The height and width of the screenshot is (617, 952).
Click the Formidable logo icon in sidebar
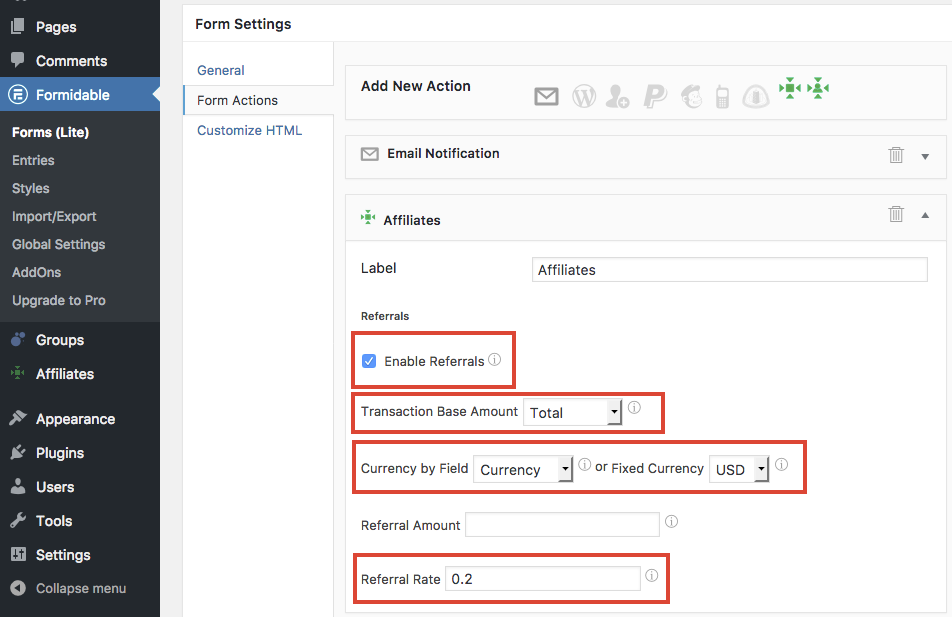coord(18,94)
